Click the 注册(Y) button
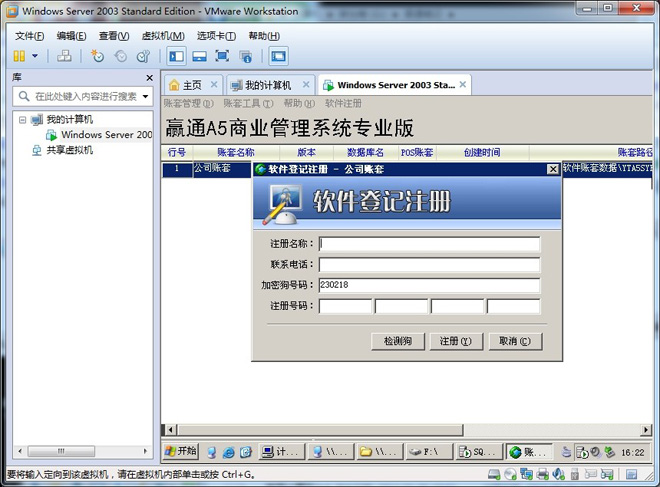The width and height of the screenshot is (660, 487). click(x=456, y=341)
